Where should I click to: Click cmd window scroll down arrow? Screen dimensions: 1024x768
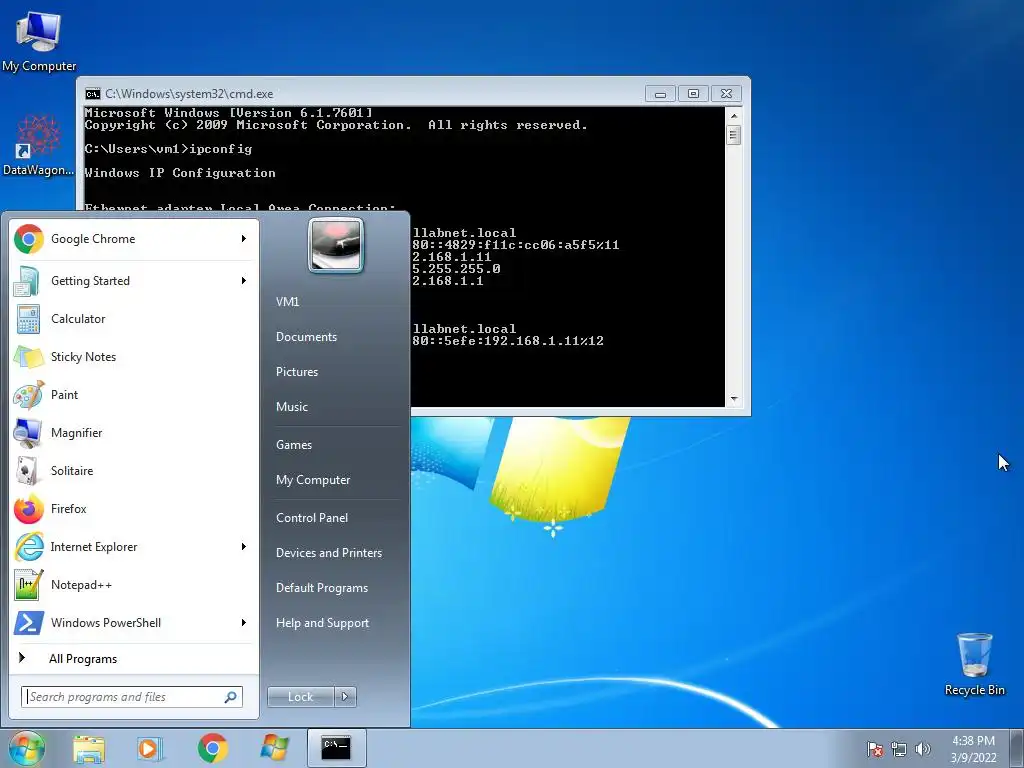(x=734, y=399)
